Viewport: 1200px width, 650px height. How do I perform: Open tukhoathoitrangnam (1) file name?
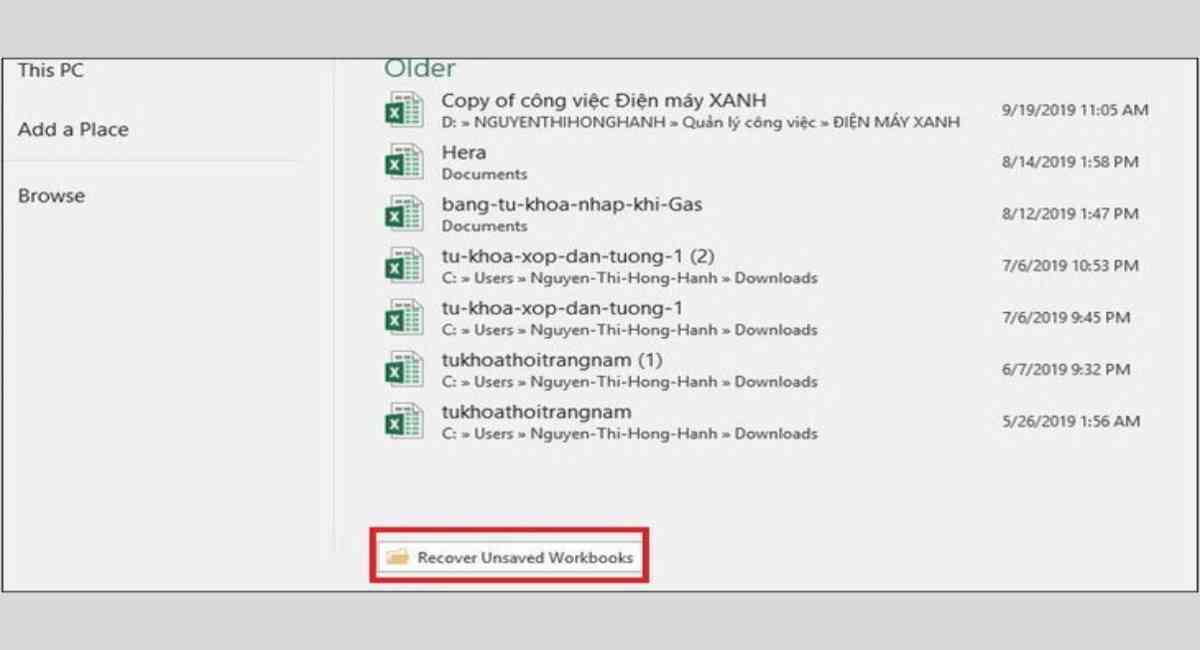point(552,360)
